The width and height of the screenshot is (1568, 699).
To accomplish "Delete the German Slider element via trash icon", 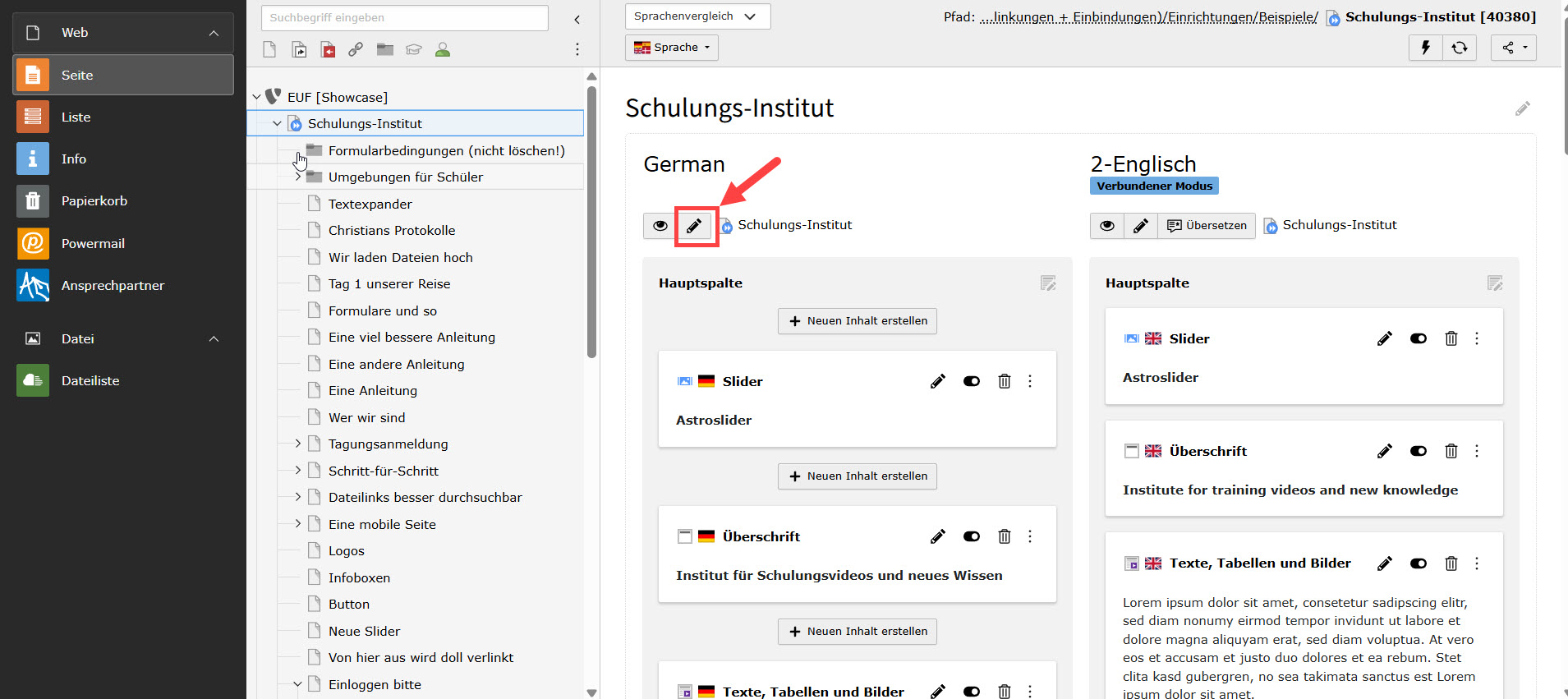I will tap(1004, 381).
